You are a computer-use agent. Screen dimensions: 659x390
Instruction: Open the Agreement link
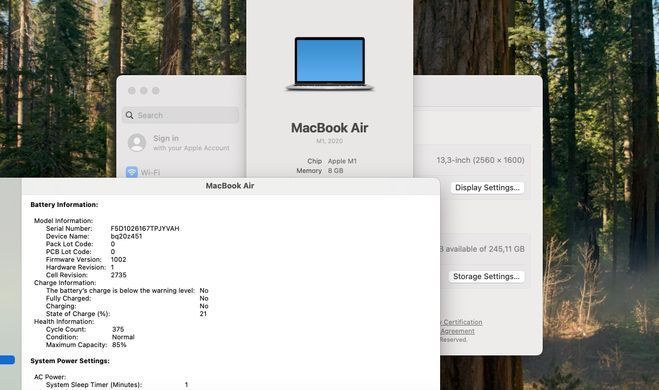pos(457,331)
